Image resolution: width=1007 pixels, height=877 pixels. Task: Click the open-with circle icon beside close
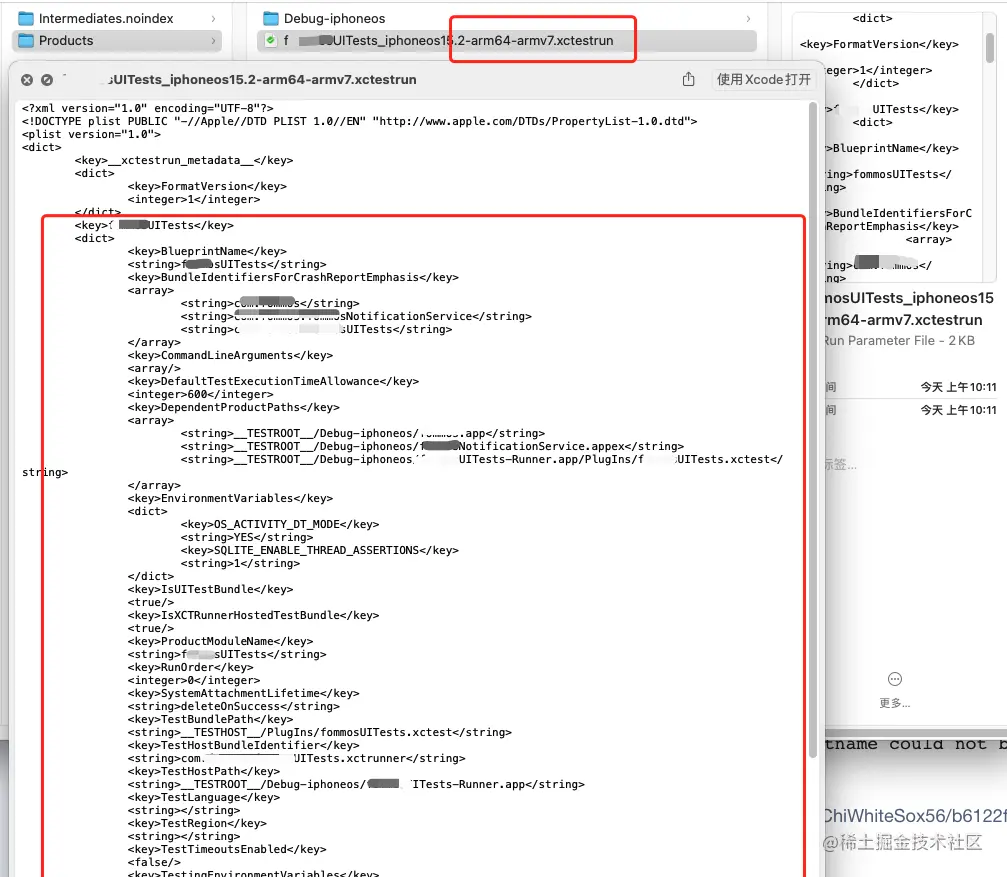tap(47, 80)
